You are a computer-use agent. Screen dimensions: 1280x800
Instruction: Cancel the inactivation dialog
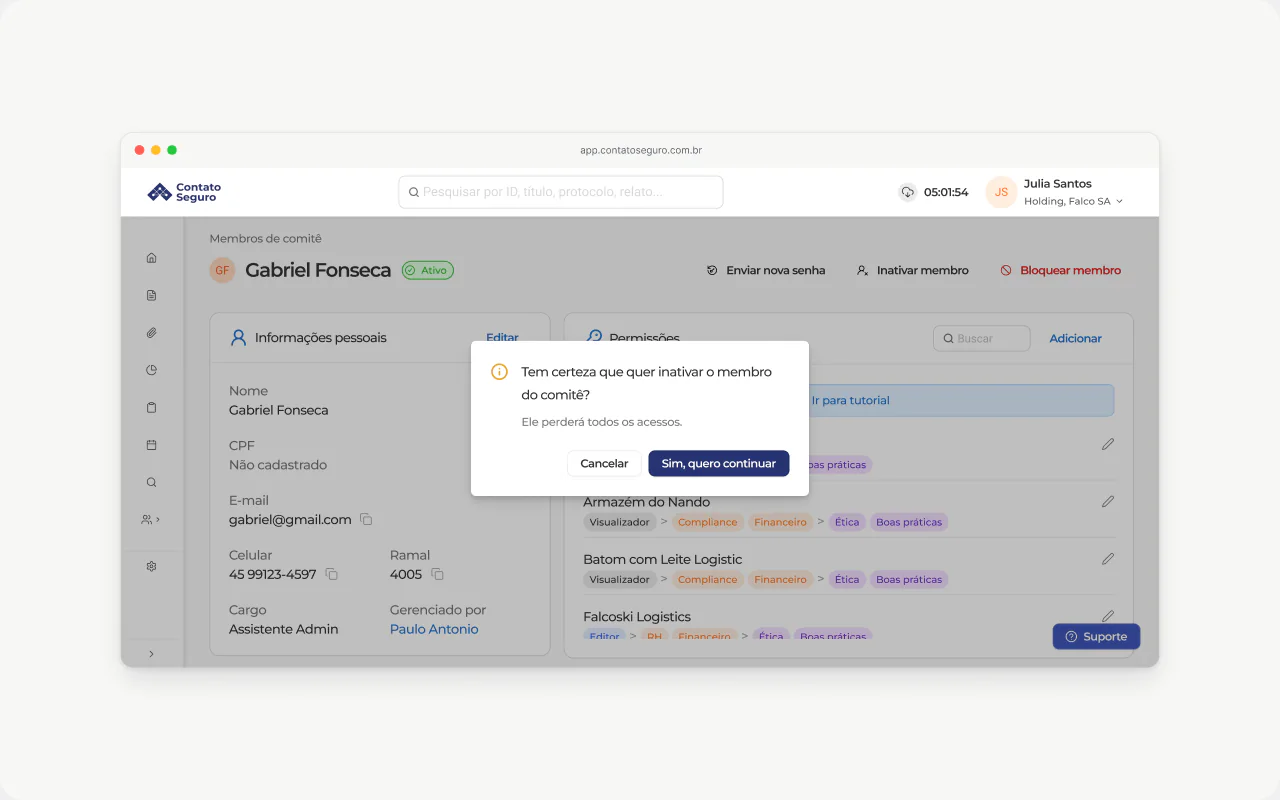tap(605, 463)
